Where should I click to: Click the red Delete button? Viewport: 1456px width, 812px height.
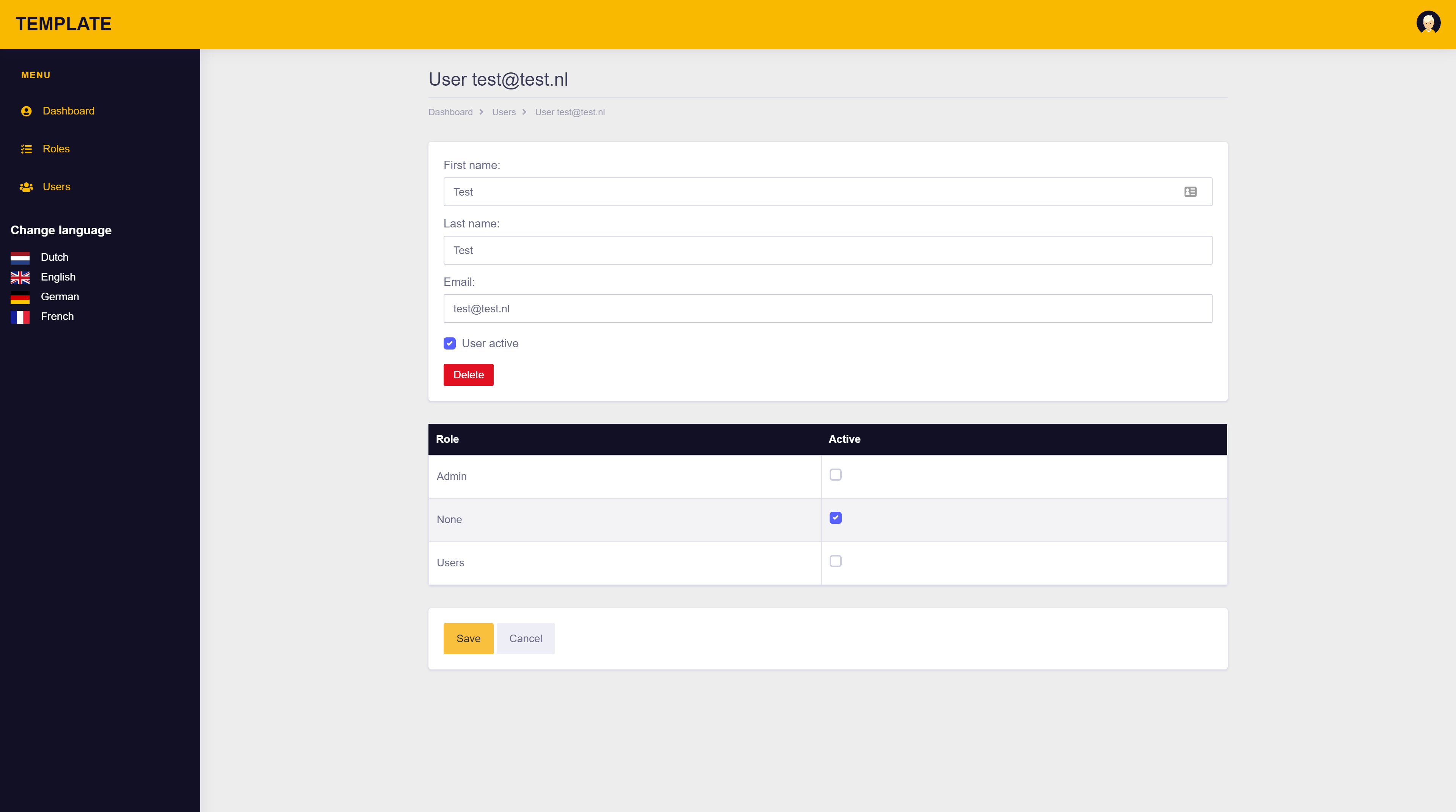click(468, 375)
